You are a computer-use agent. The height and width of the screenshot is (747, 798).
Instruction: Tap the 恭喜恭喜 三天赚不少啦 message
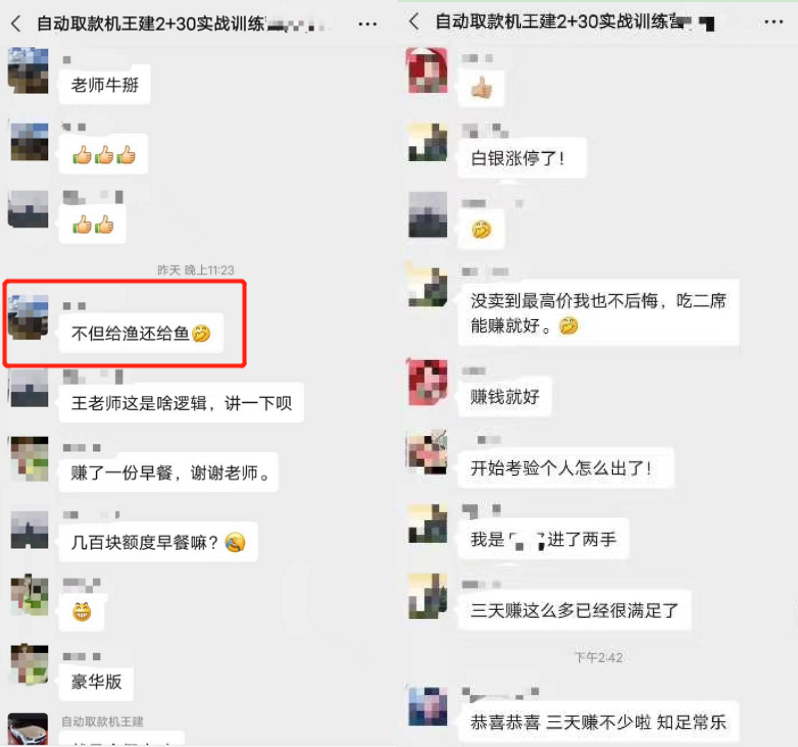pos(598,722)
